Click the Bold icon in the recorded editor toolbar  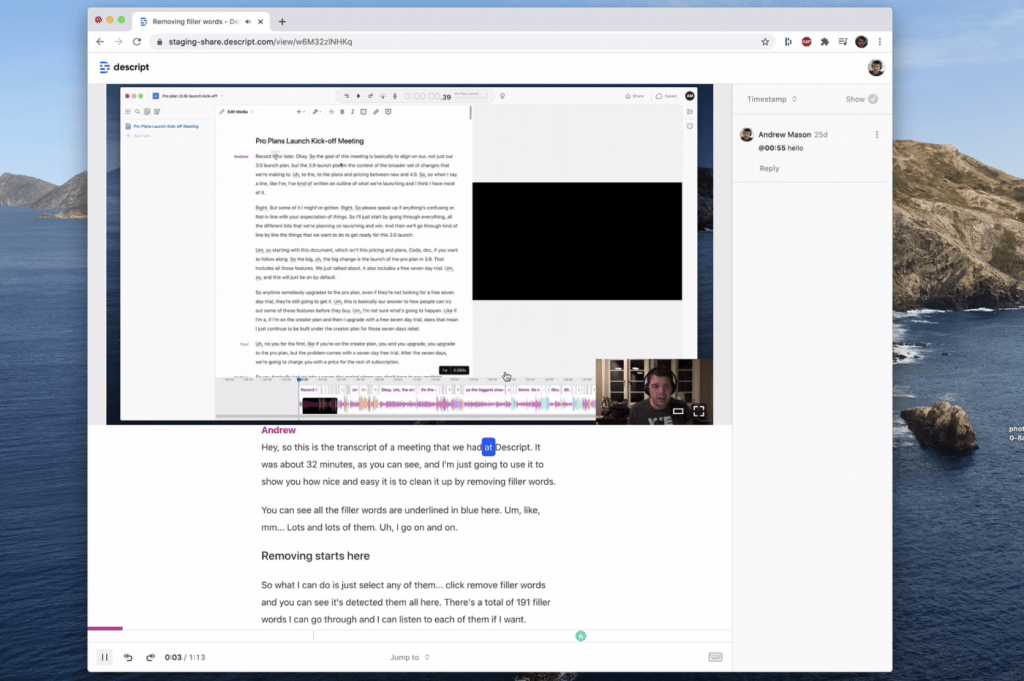[x=342, y=112]
